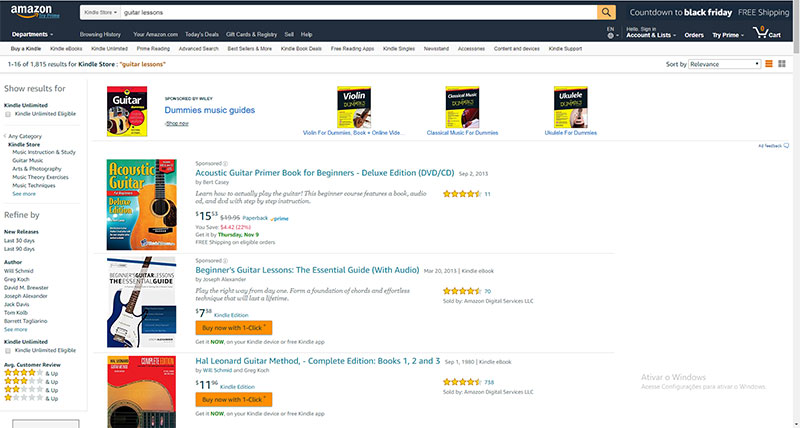Open Orders page
The height and width of the screenshot is (428, 800).
(694, 35)
